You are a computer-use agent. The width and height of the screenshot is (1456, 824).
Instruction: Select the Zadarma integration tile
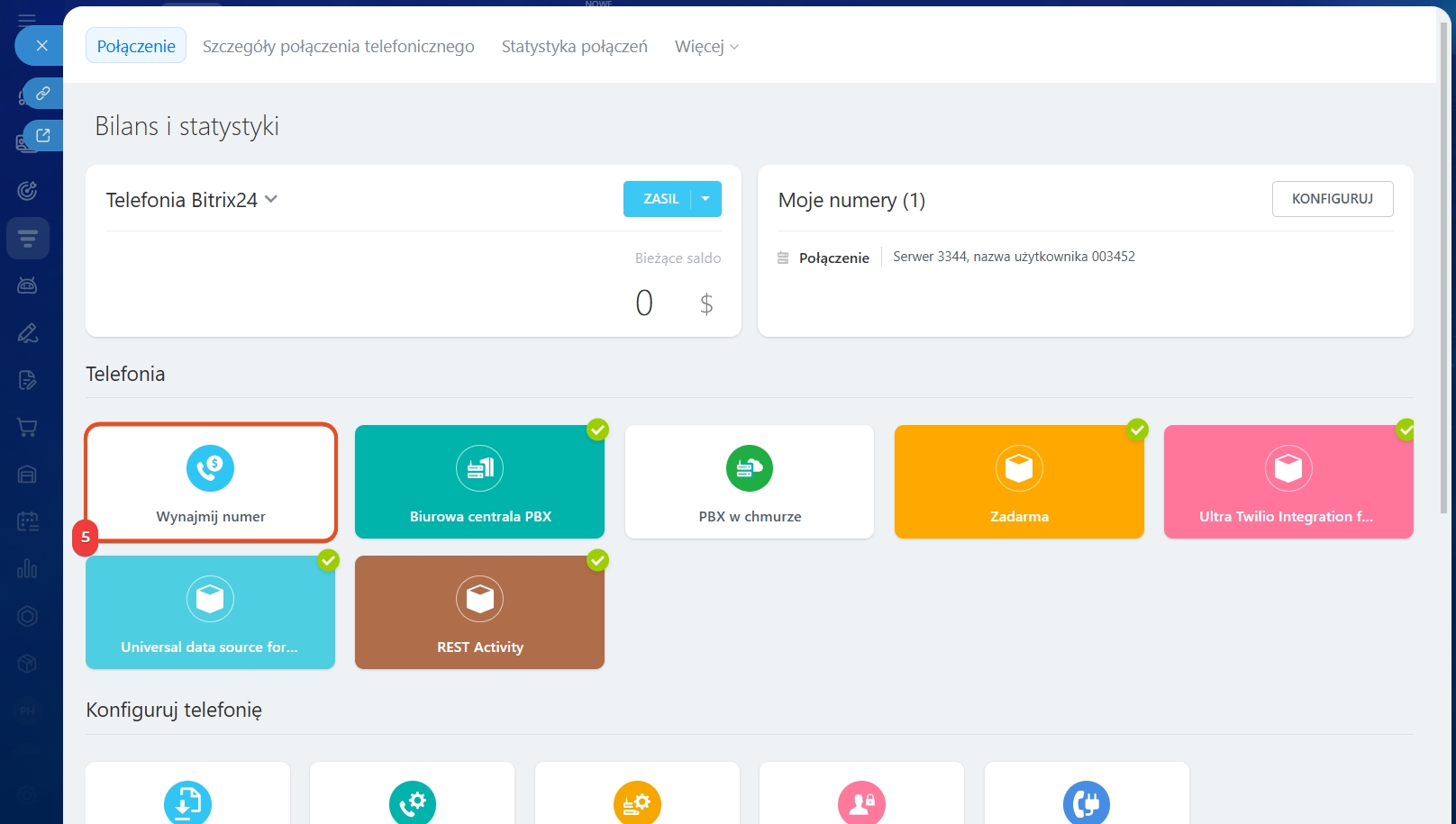[x=1018, y=482]
